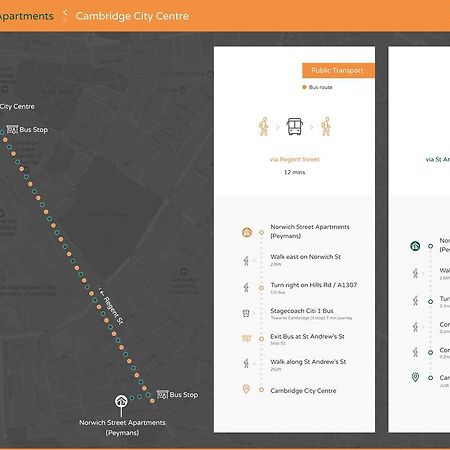Select the walking figure icon after the bus
The image size is (450, 450).
[x=326, y=126]
